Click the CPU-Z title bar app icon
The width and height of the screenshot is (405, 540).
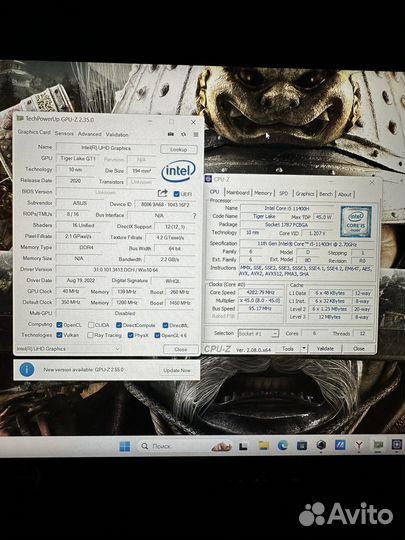208,179
